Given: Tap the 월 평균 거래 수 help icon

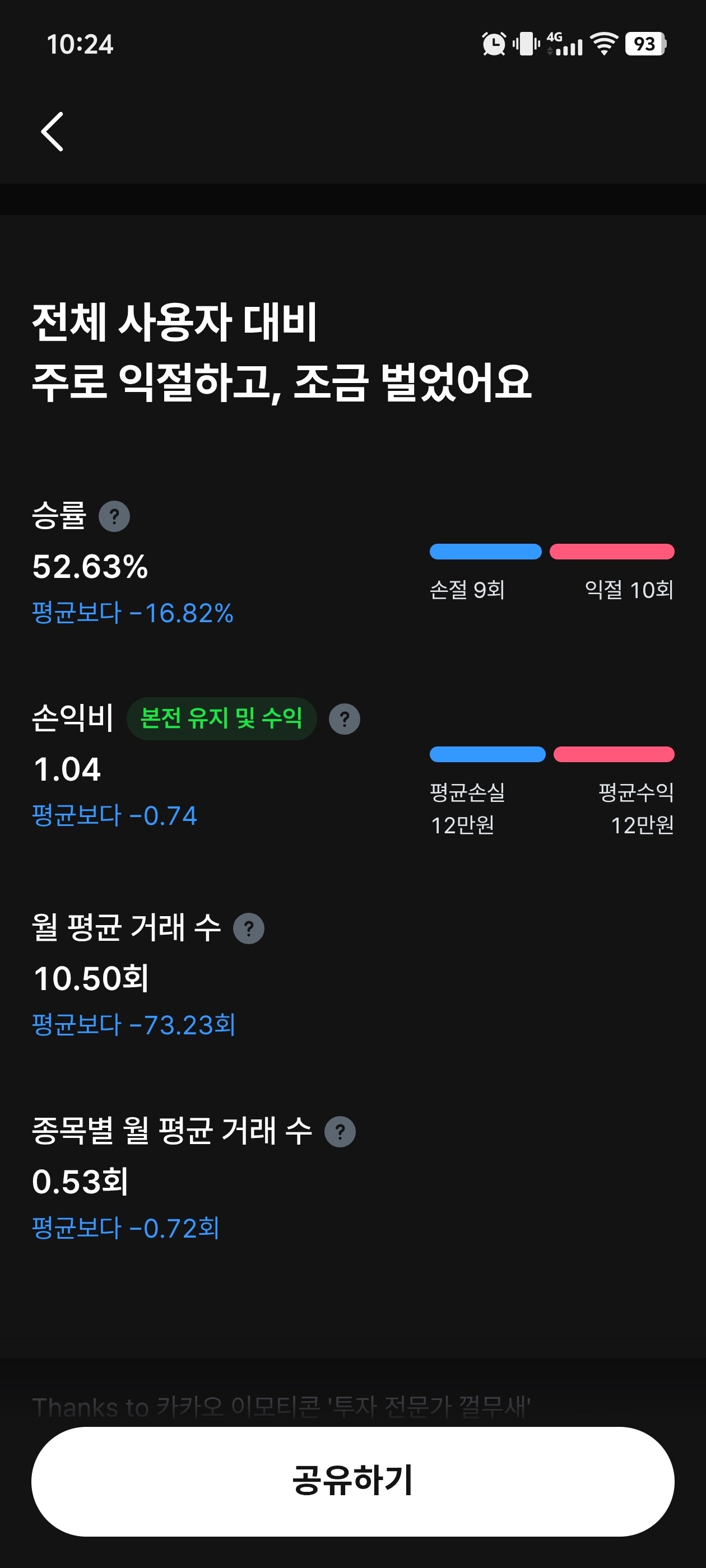Looking at the screenshot, I should (x=249, y=929).
